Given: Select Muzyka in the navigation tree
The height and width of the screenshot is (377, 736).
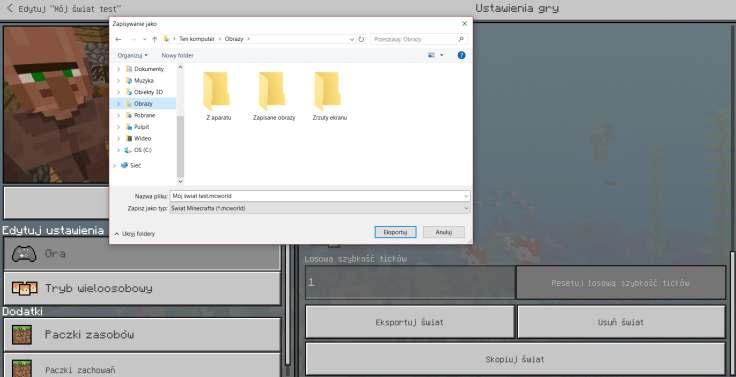Looking at the screenshot, I should (x=143, y=81).
